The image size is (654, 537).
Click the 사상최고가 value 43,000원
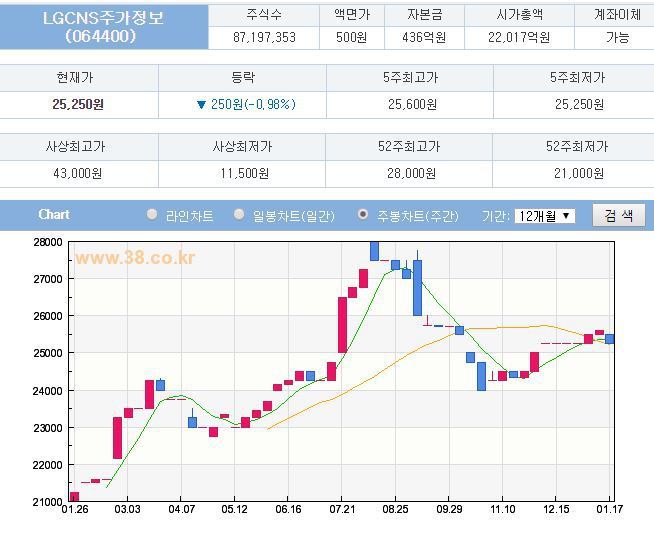click(x=78, y=173)
